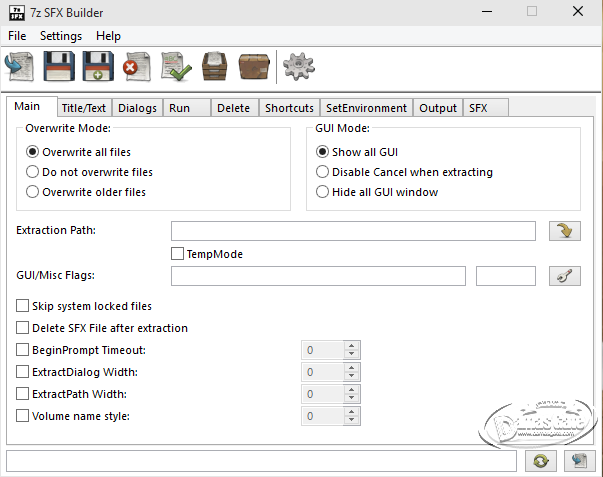Click the save-as floppy icon with green plus
The image size is (603, 477).
tap(98, 67)
